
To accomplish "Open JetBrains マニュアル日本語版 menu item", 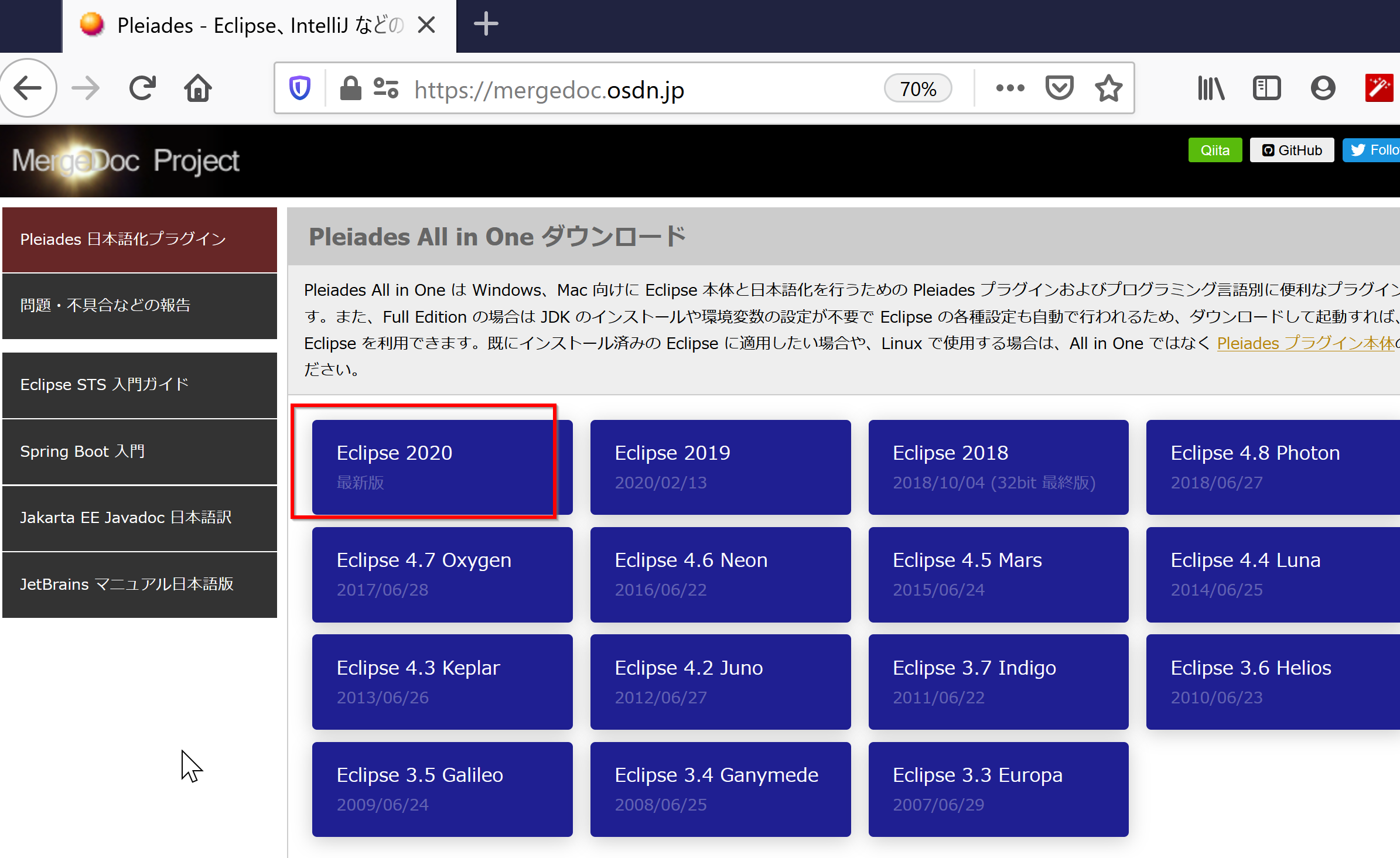I will [x=139, y=584].
